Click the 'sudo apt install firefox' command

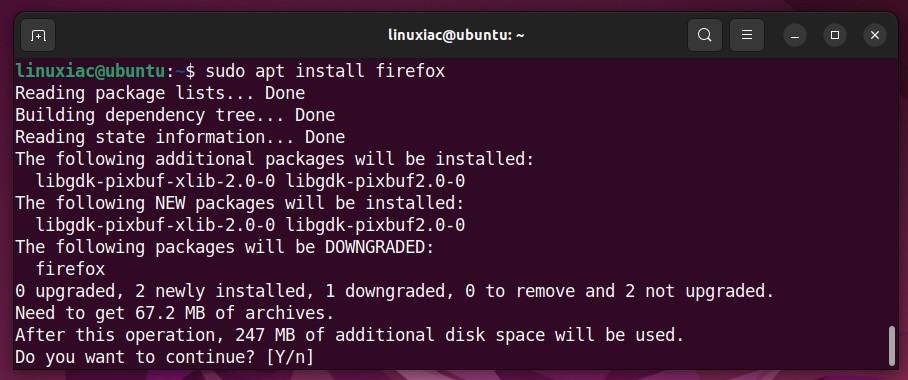(325, 71)
